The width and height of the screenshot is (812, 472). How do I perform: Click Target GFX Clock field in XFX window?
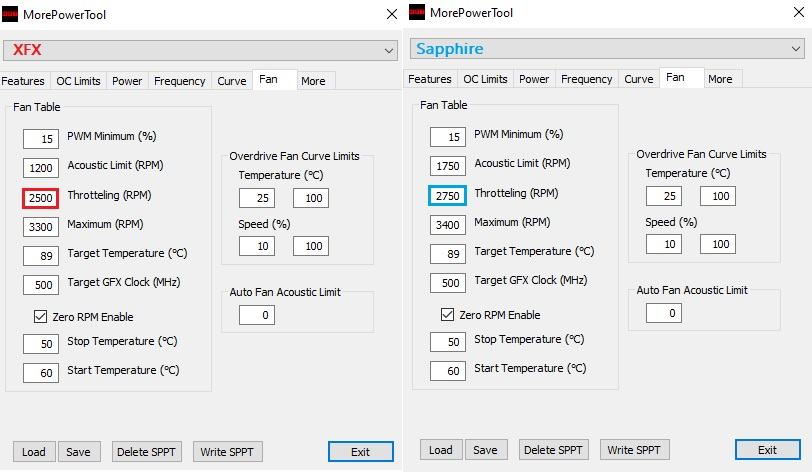[x=41, y=284]
